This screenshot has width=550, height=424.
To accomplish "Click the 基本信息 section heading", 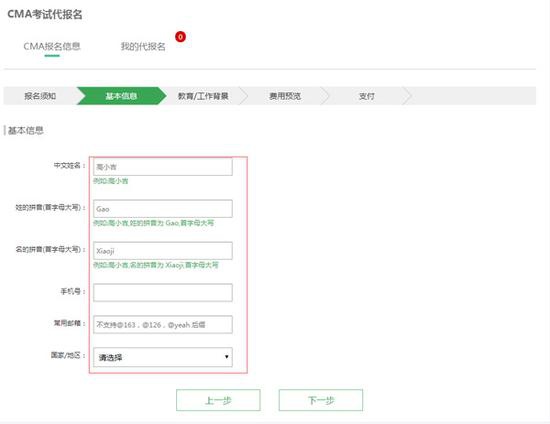I will (x=26, y=130).
